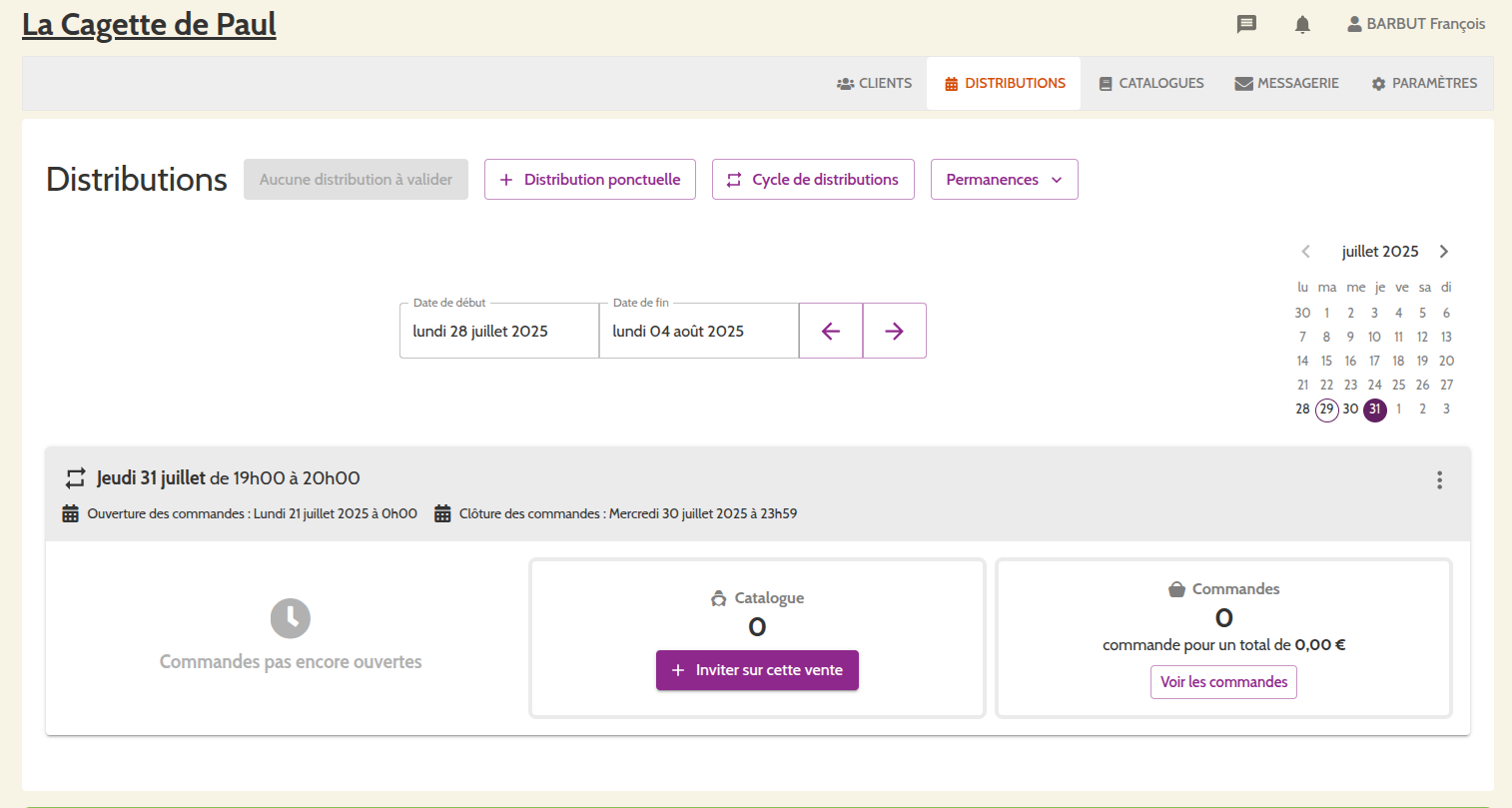
Task: Open the Paramètres tab
Action: click(1423, 84)
